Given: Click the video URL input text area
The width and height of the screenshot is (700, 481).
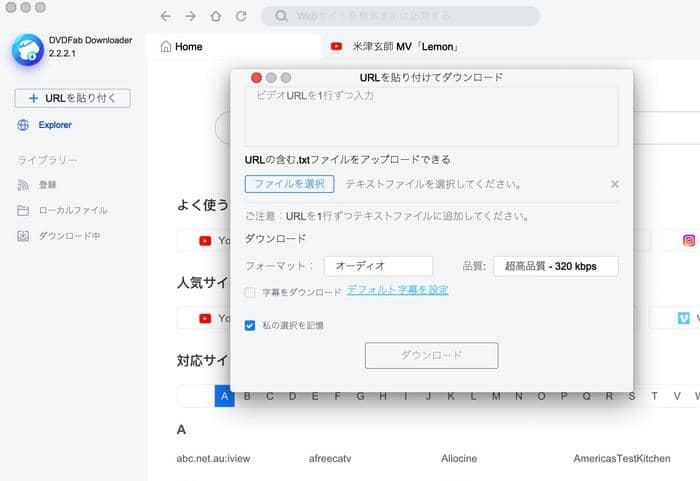Looking at the screenshot, I should 431,116.
